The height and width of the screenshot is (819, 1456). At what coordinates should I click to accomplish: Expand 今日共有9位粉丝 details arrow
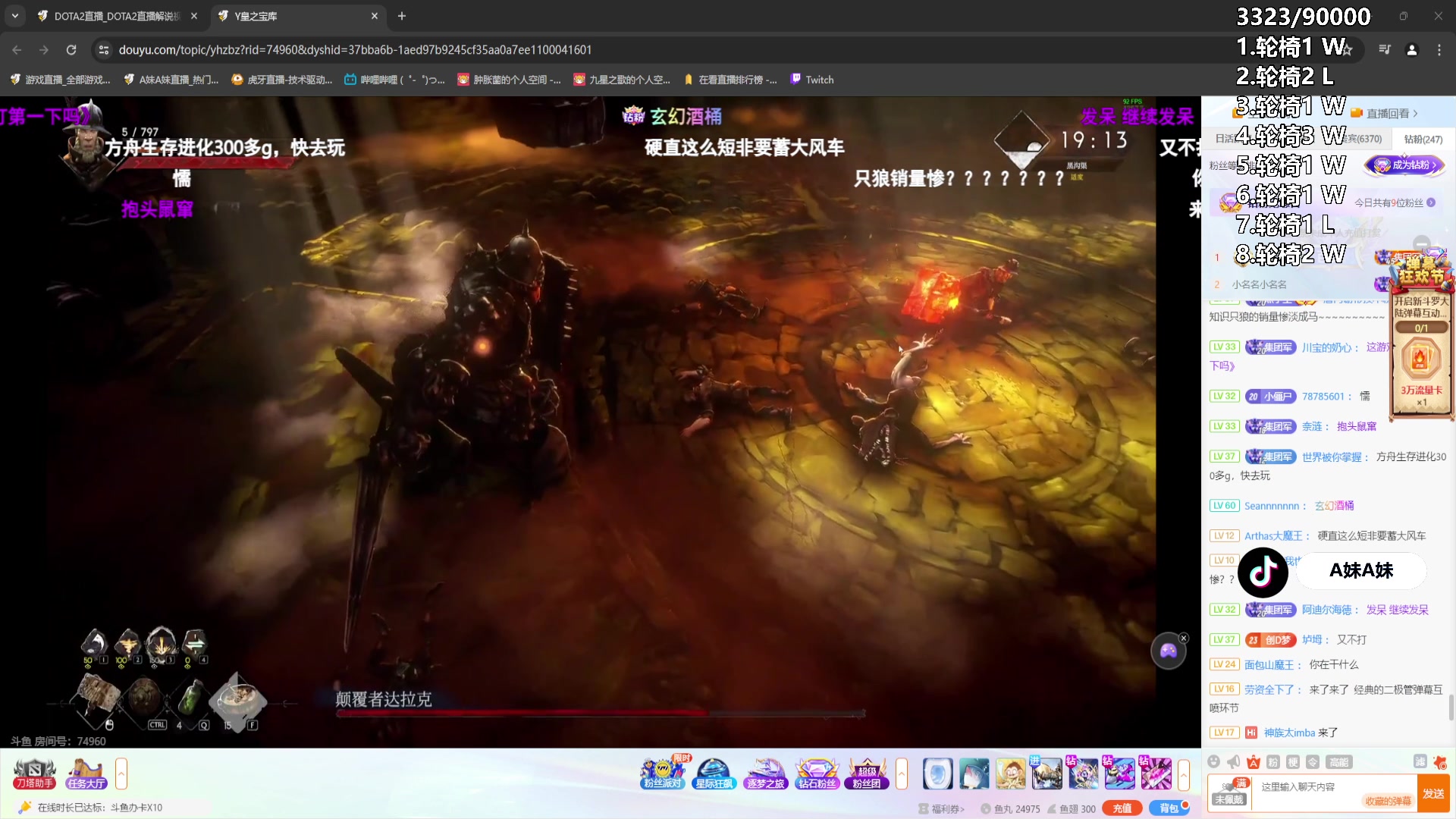[1432, 202]
